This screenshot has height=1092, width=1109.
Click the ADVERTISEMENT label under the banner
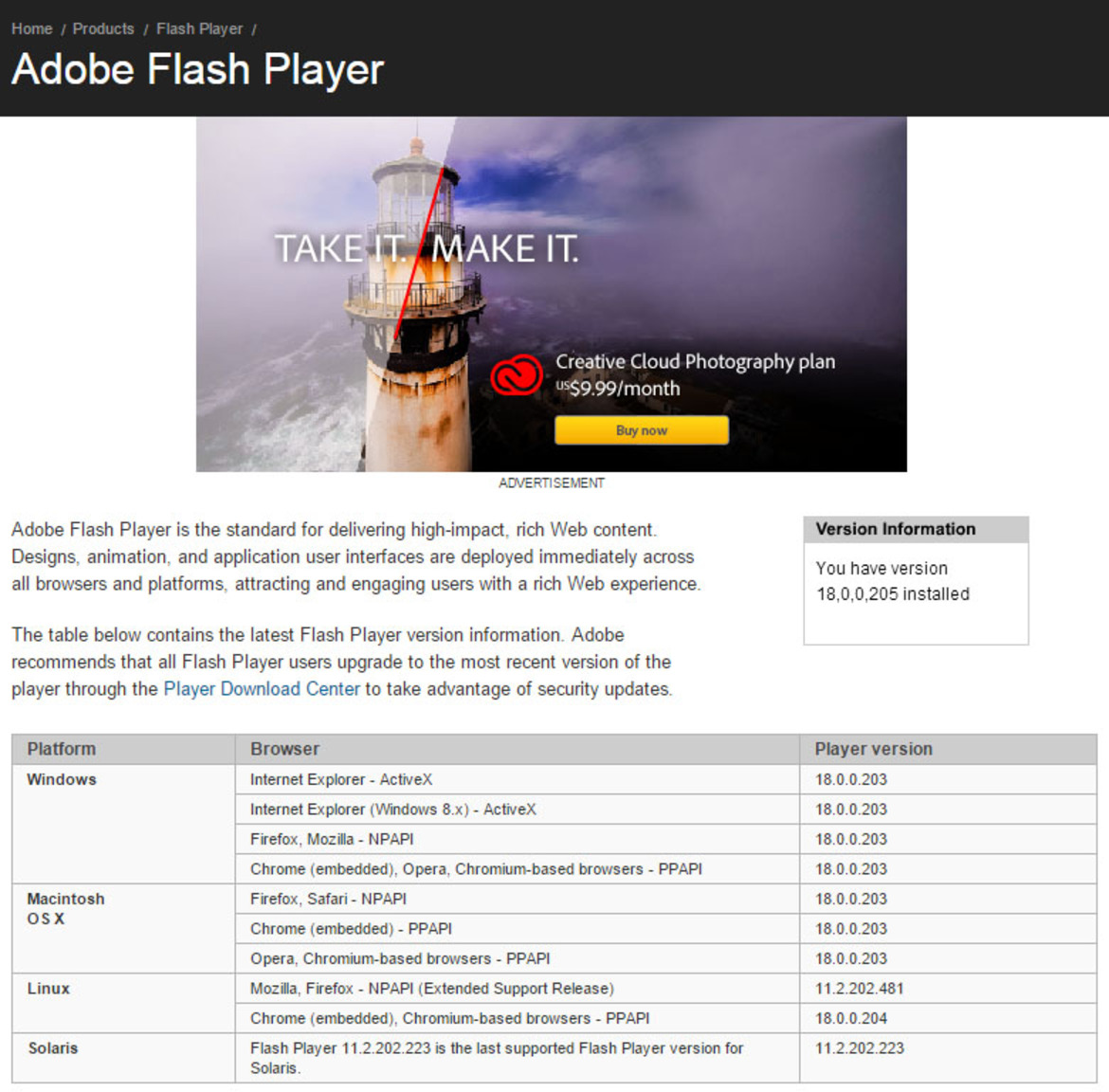pos(552,483)
